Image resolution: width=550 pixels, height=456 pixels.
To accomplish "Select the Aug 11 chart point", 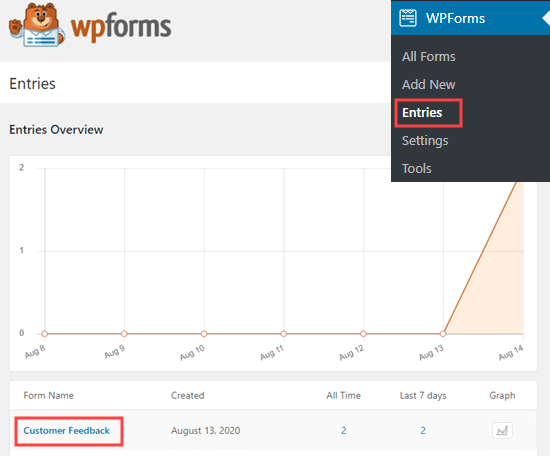I will (x=284, y=334).
